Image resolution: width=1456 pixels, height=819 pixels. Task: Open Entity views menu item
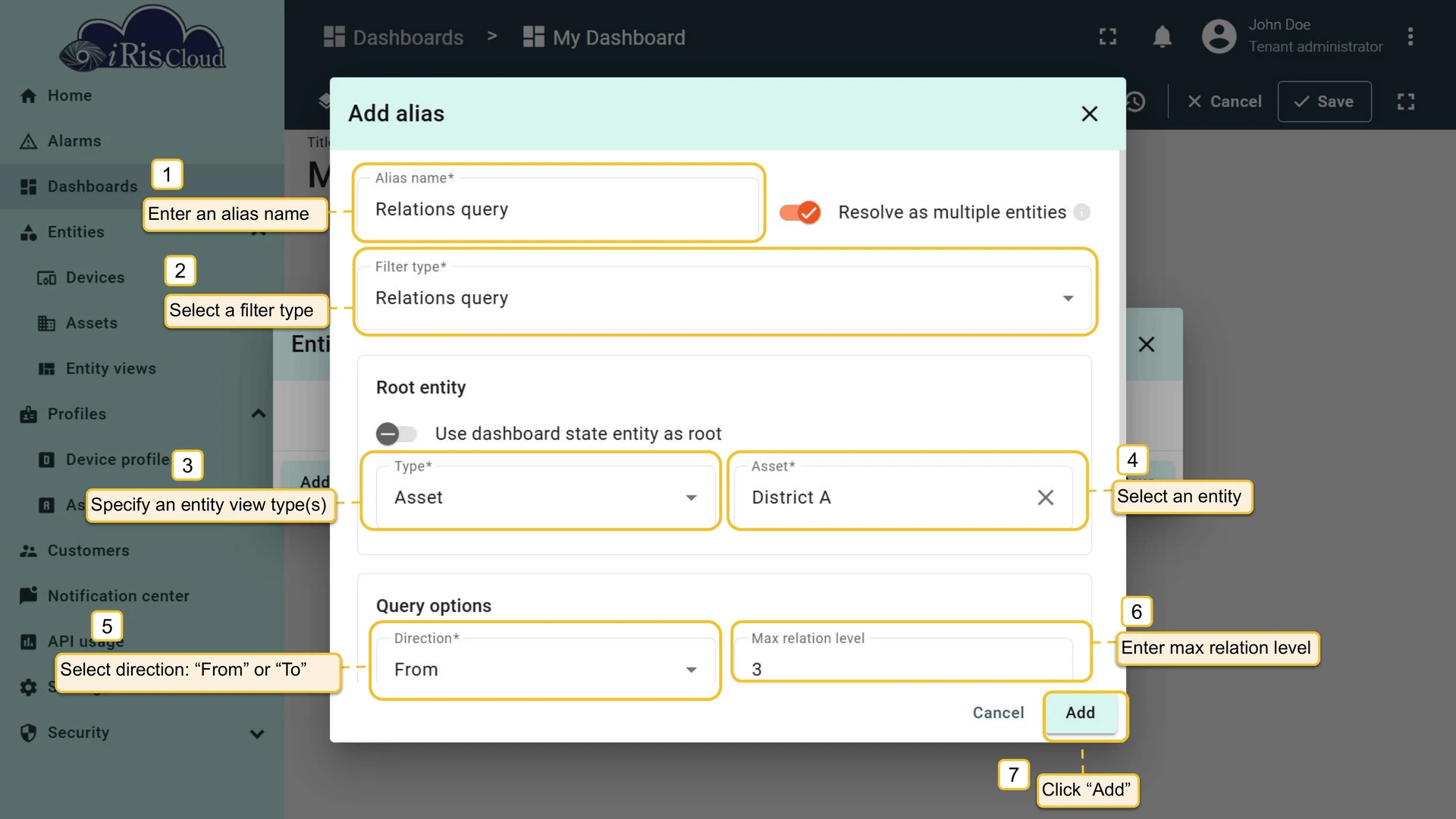click(142, 369)
